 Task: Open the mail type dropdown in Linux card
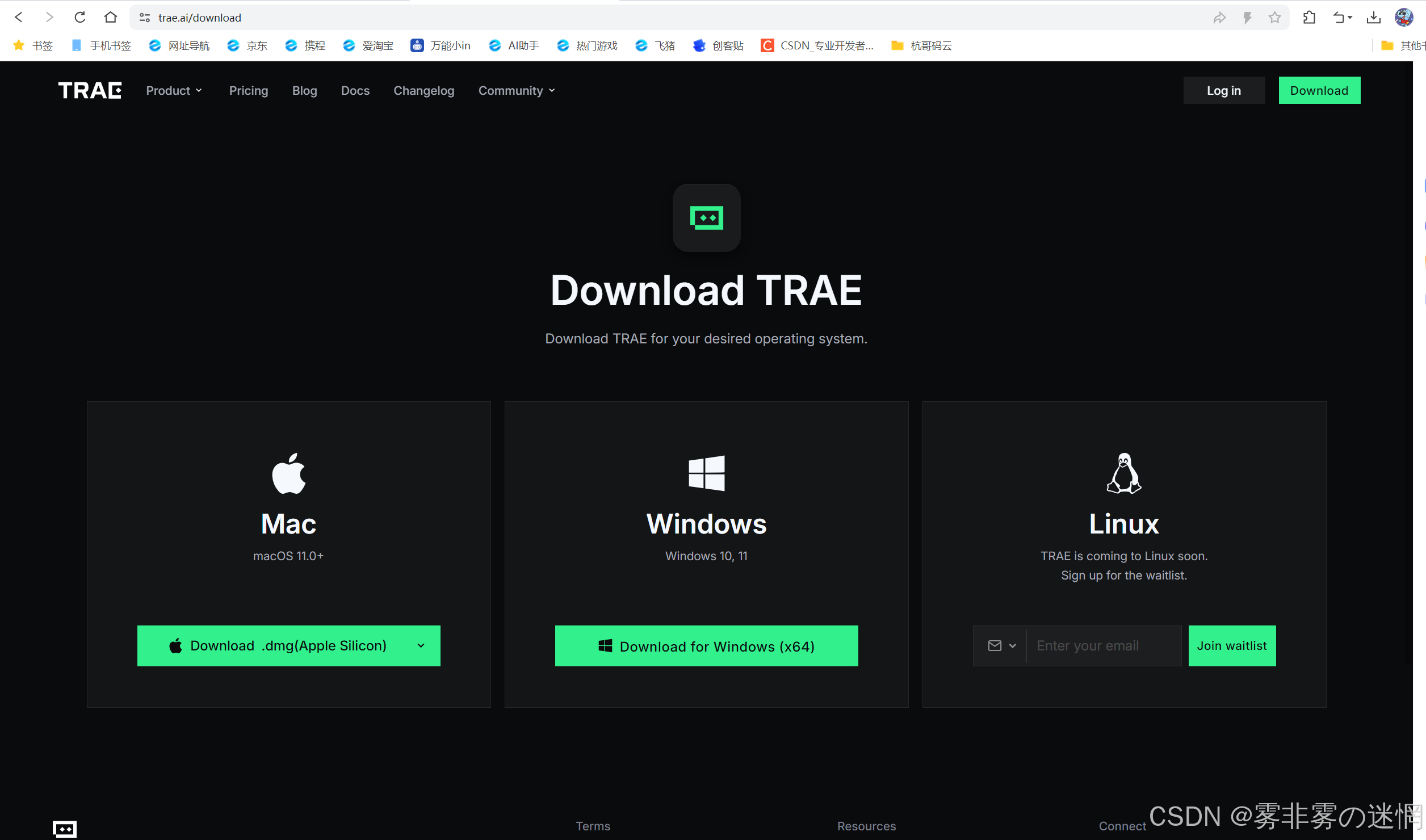click(x=1001, y=646)
